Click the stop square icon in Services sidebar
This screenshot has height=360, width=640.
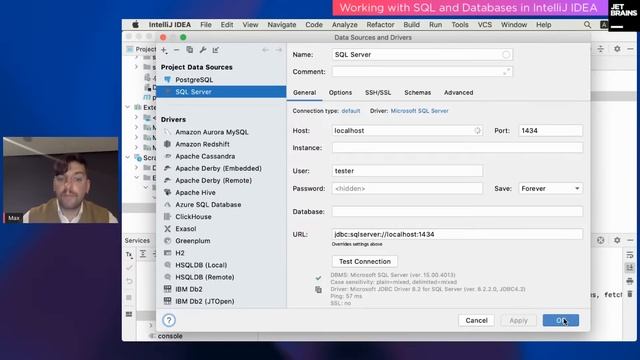coord(129,298)
